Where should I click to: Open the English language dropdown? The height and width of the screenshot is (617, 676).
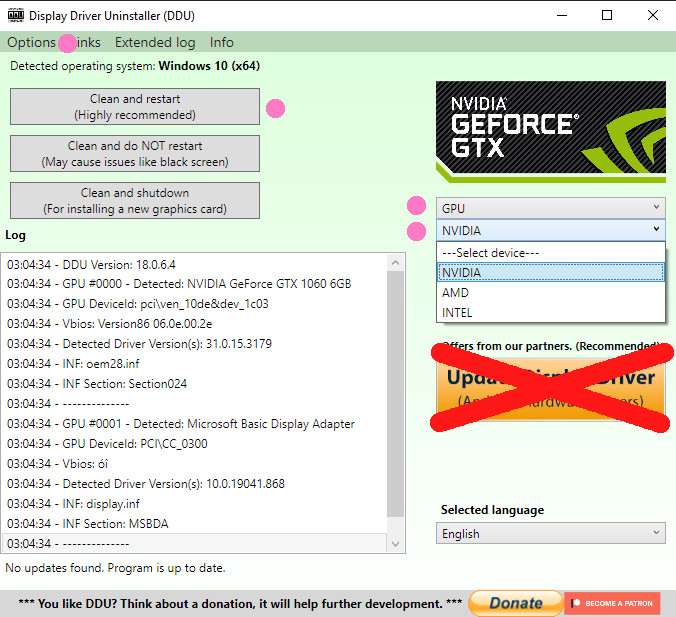[x=551, y=533]
